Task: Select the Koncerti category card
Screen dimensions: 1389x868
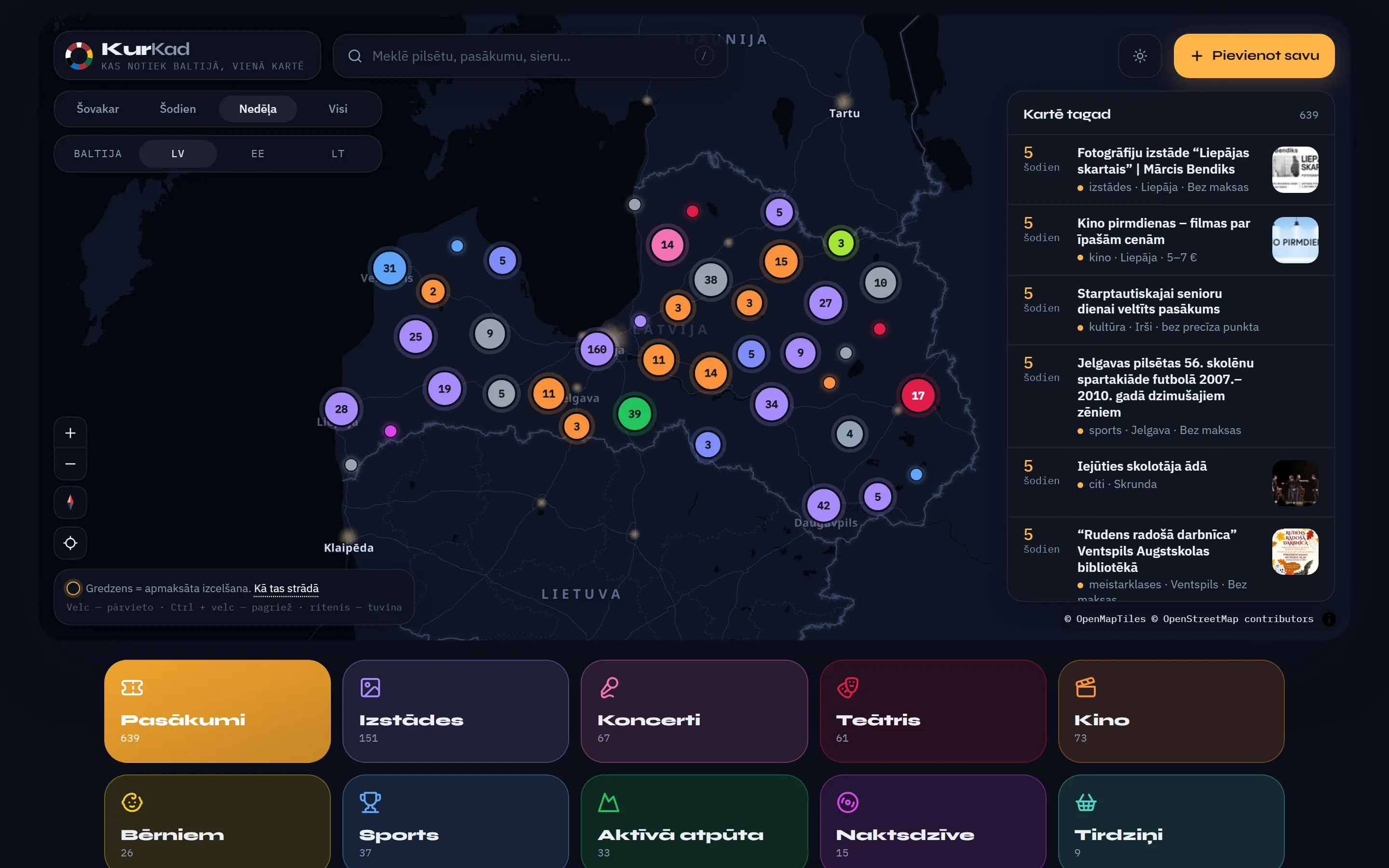Action: pyautogui.click(x=694, y=711)
